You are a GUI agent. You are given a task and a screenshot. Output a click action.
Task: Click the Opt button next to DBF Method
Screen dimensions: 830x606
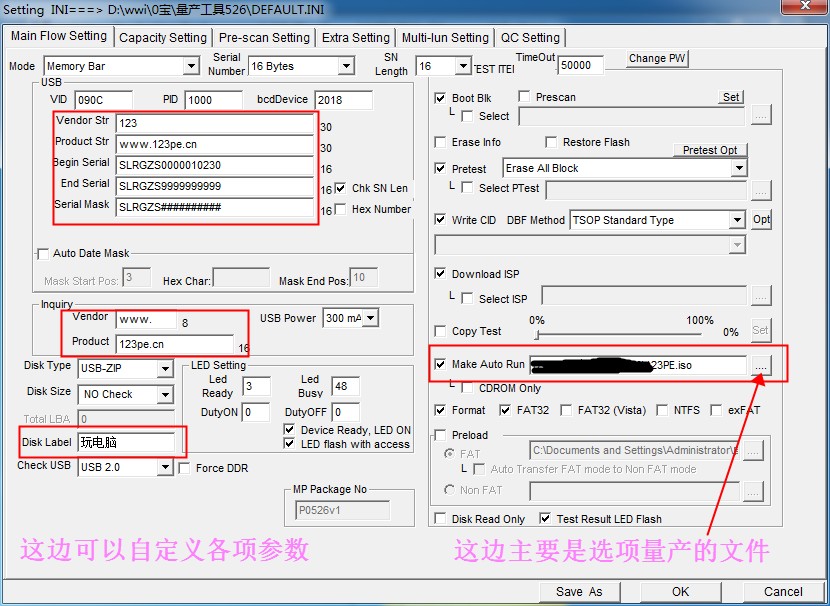(x=761, y=220)
